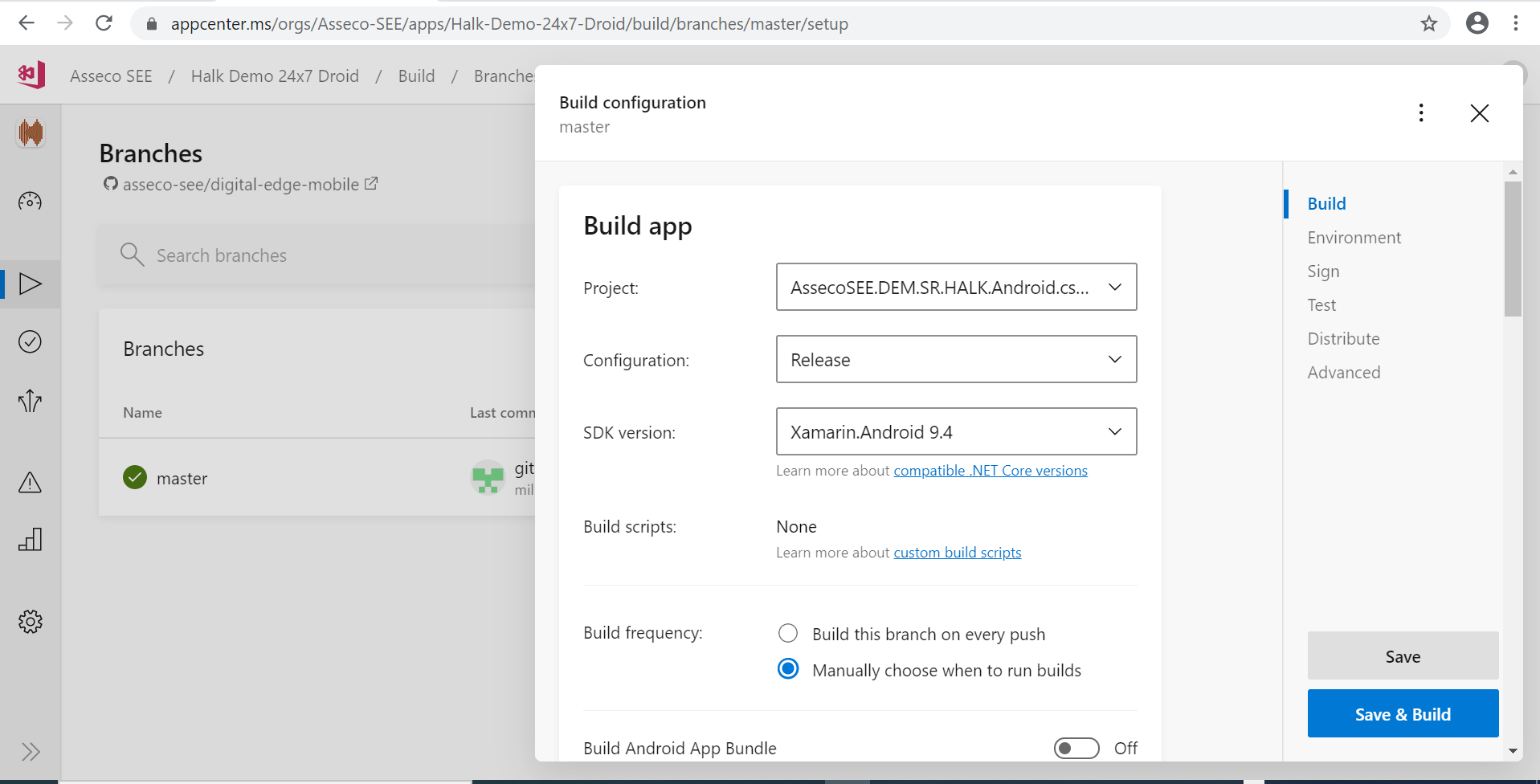Open the Halk Demo app icon in sidebar
The height and width of the screenshot is (784, 1540).
[x=31, y=133]
